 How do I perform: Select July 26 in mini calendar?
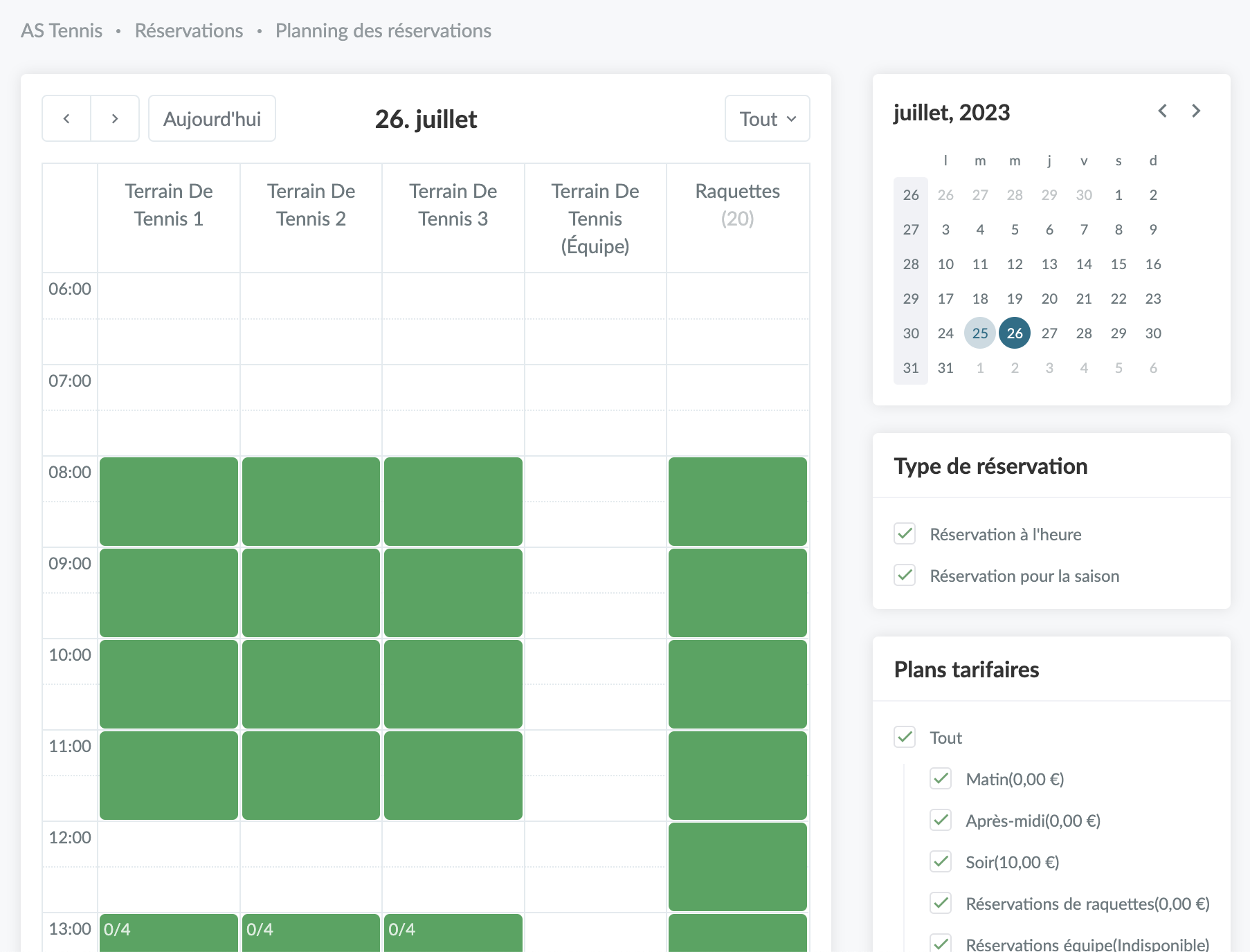click(1015, 333)
